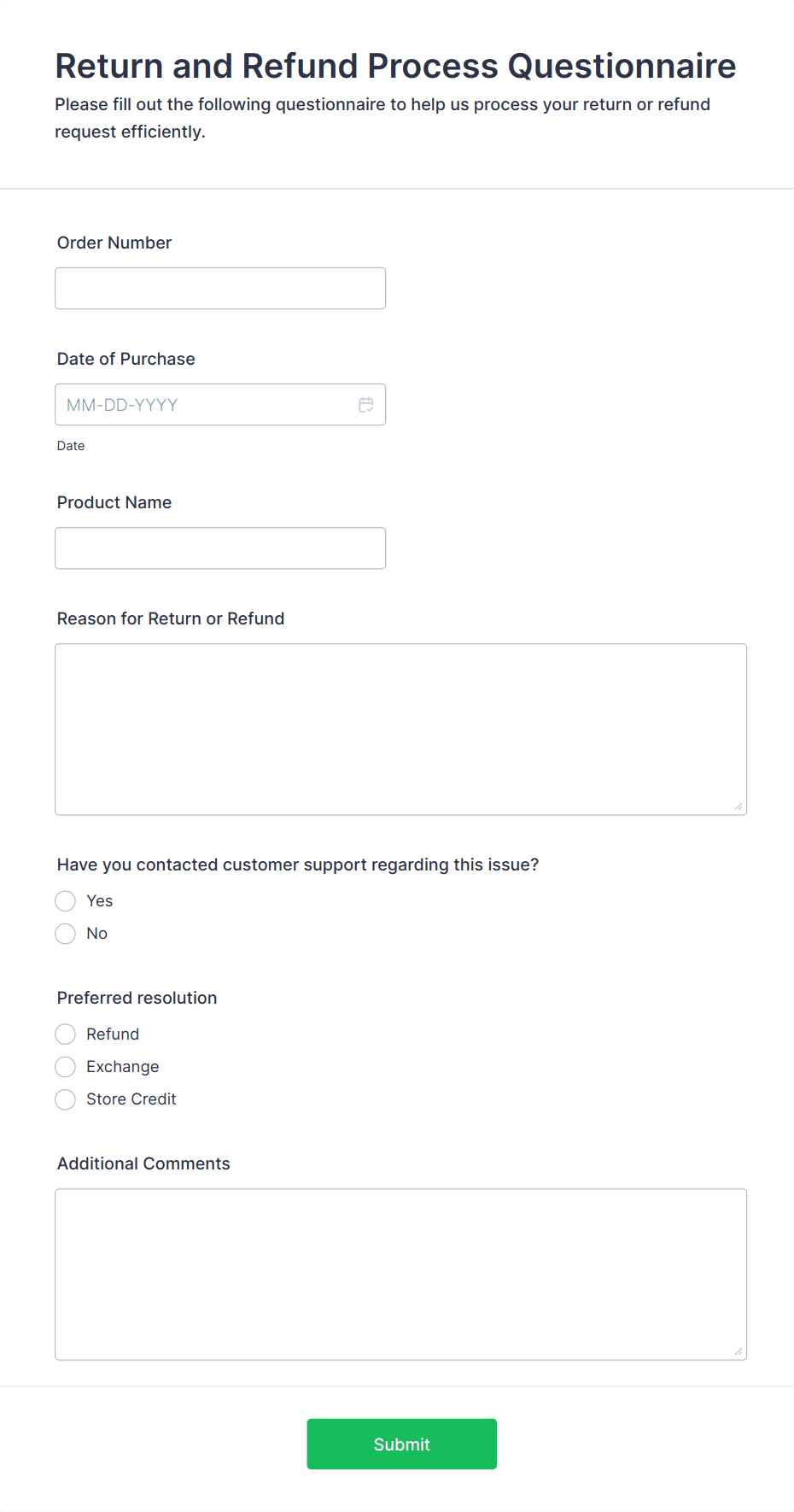Select Store Credit option
Viewport: 794px width, 1512px height.
65,1099
